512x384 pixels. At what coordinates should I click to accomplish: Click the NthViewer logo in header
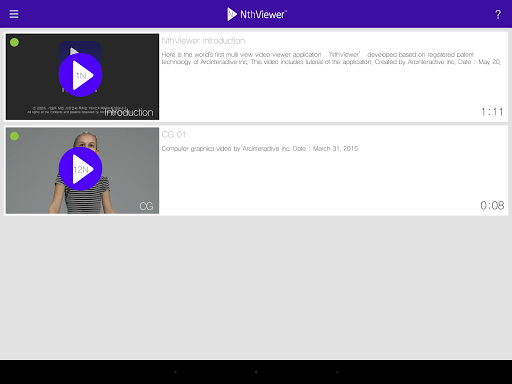(x=257, y=14)
